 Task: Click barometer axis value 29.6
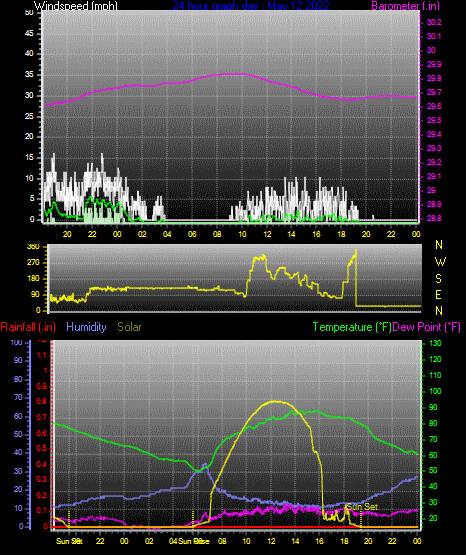pyautogui.click(x=434, y=107)
